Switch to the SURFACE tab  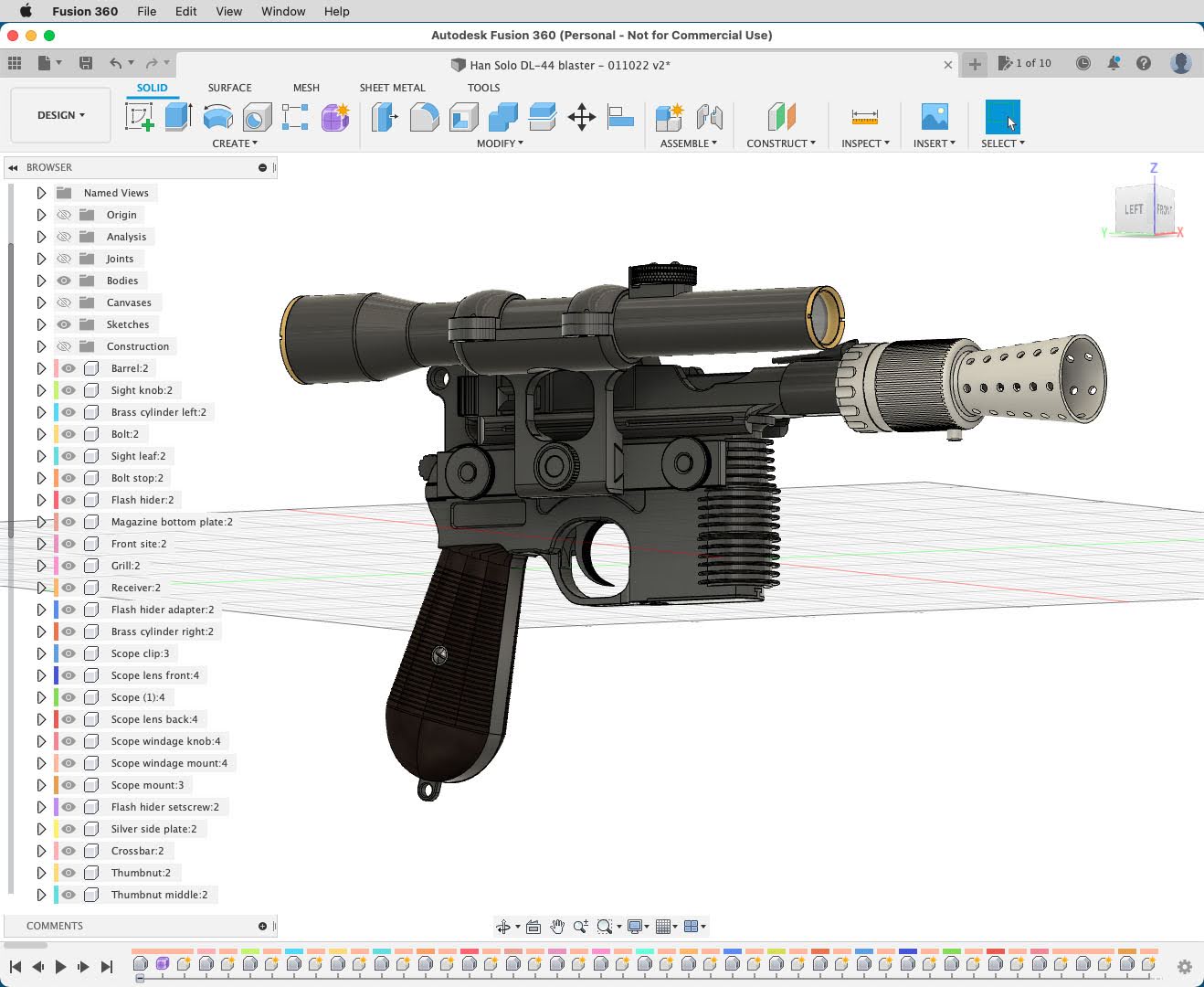[229, 88]
